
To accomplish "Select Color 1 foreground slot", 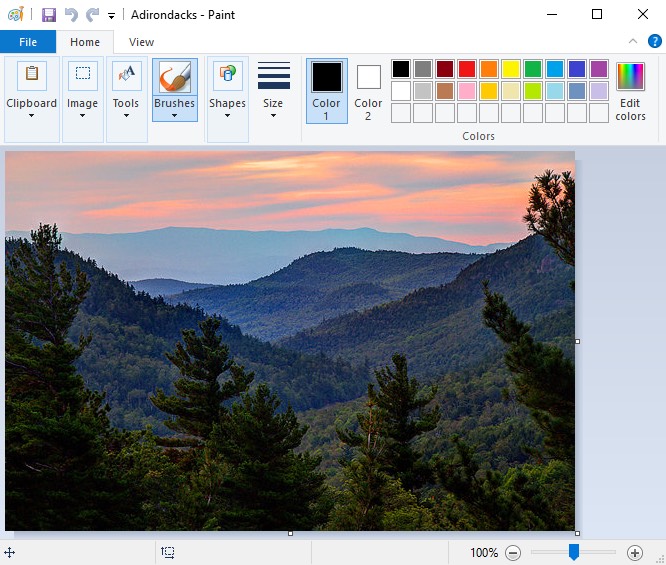I will pyautogui.click(x=327, y=90).
